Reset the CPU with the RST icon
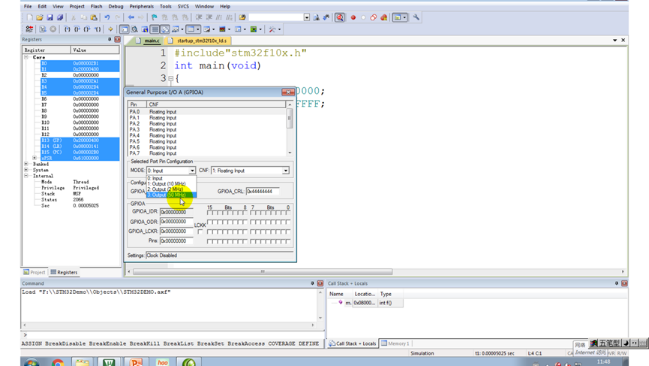The image size is (649, 366). pos(29,29)
